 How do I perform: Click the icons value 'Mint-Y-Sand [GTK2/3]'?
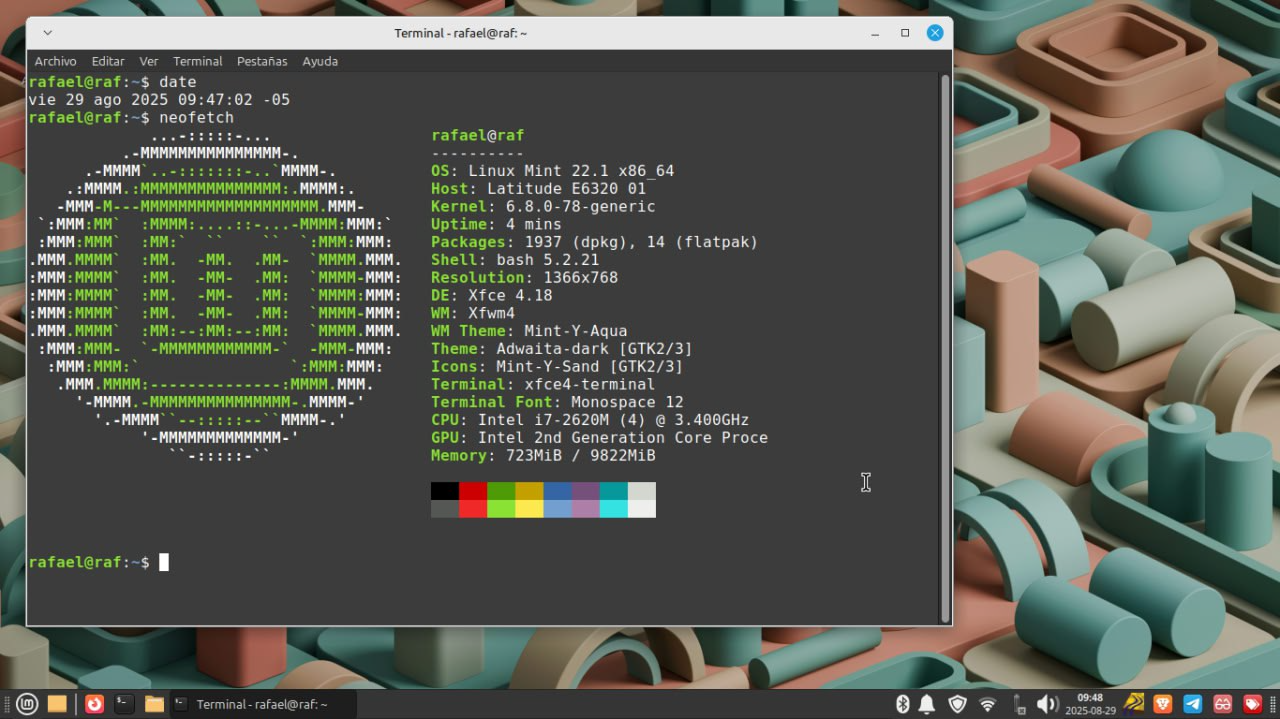click(589, 366)
